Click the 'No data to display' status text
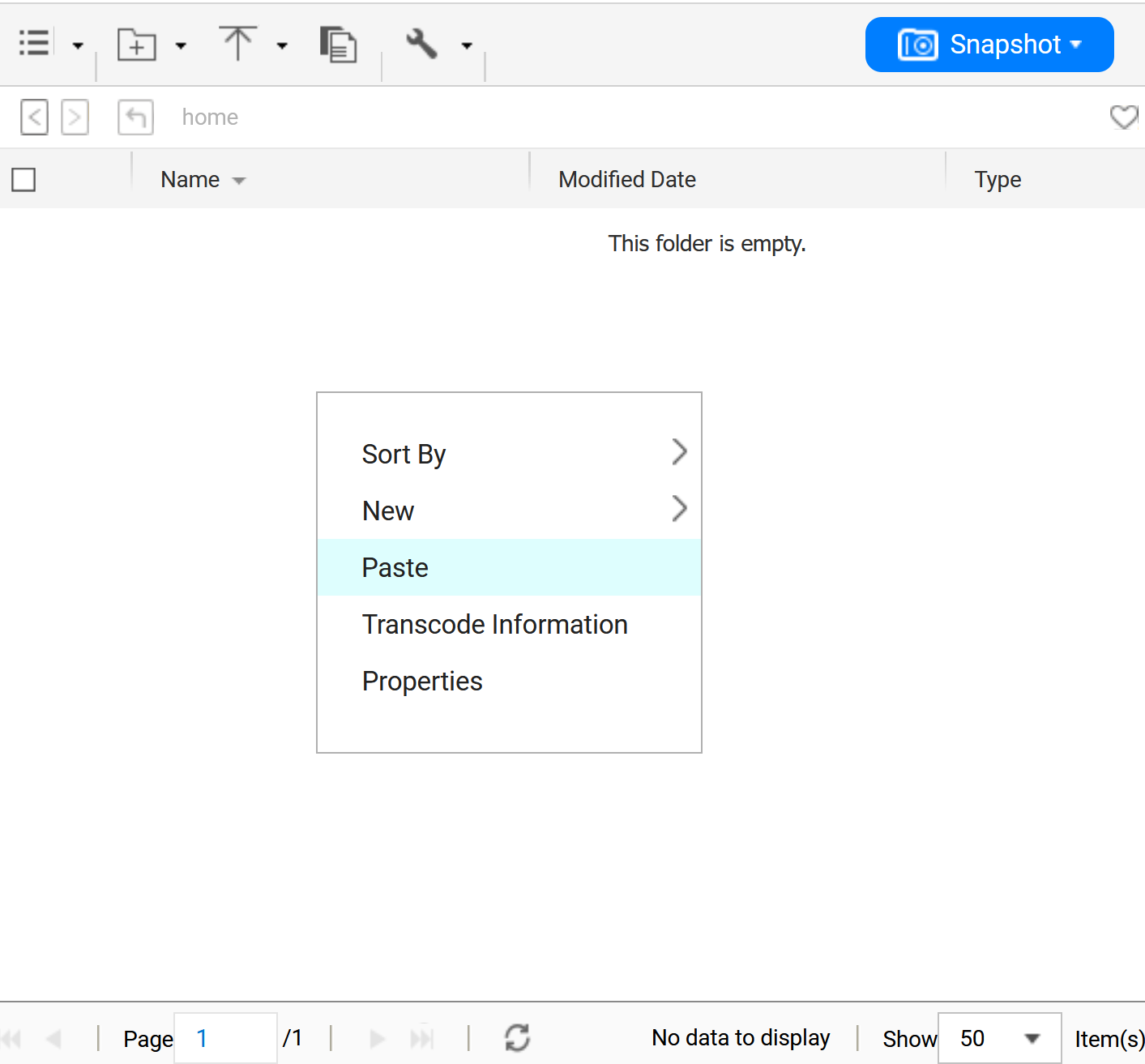This screenshot has height=1064, width=1145. (x=741, y=1037)
